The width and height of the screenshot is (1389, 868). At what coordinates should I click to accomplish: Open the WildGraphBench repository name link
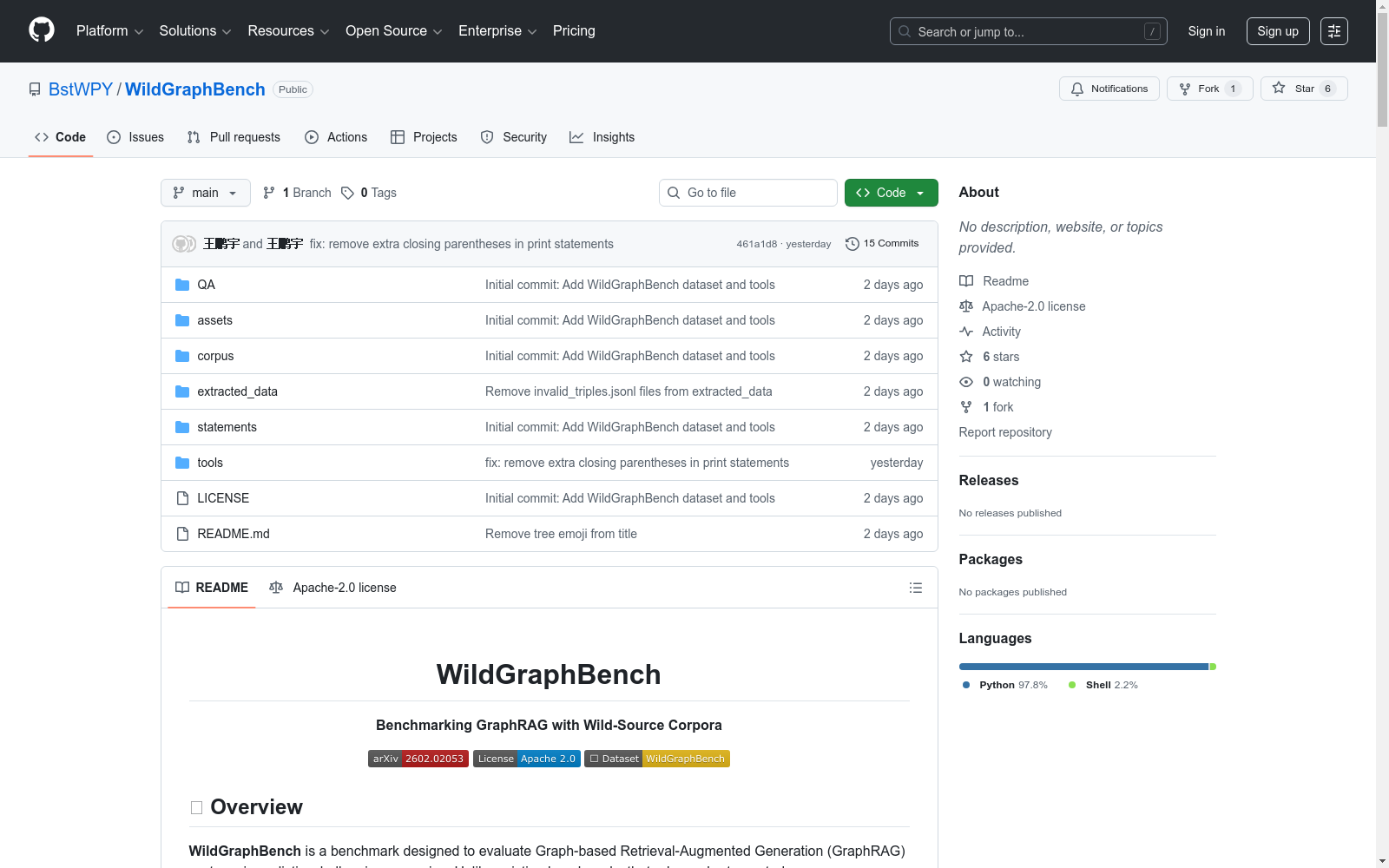coord(195,89)
